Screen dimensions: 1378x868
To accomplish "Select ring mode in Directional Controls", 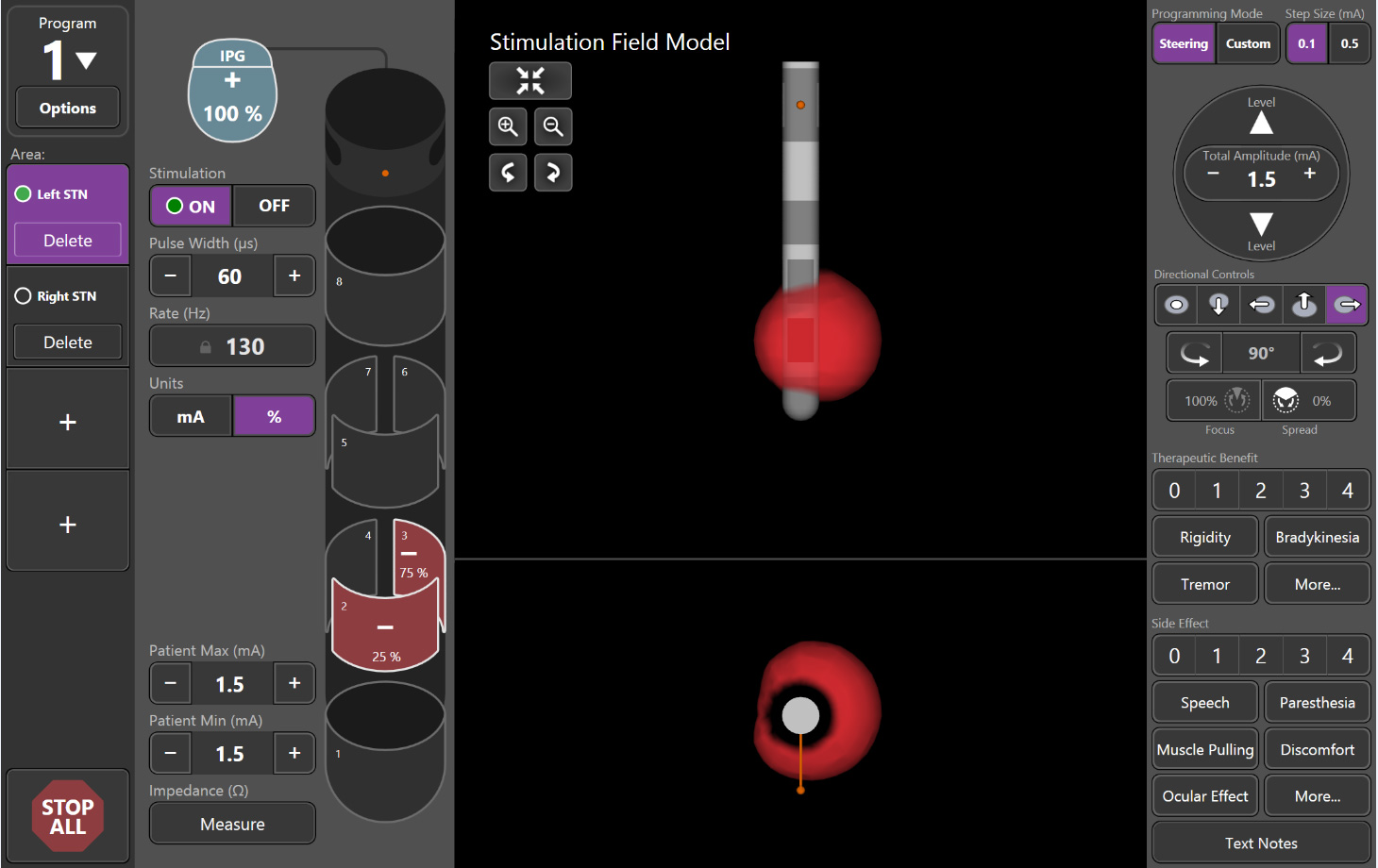I will point(1176,305).
